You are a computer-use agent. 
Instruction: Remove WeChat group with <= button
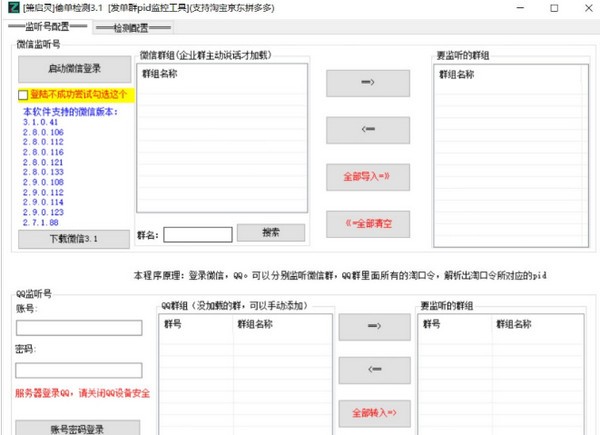tap(367, 129)
